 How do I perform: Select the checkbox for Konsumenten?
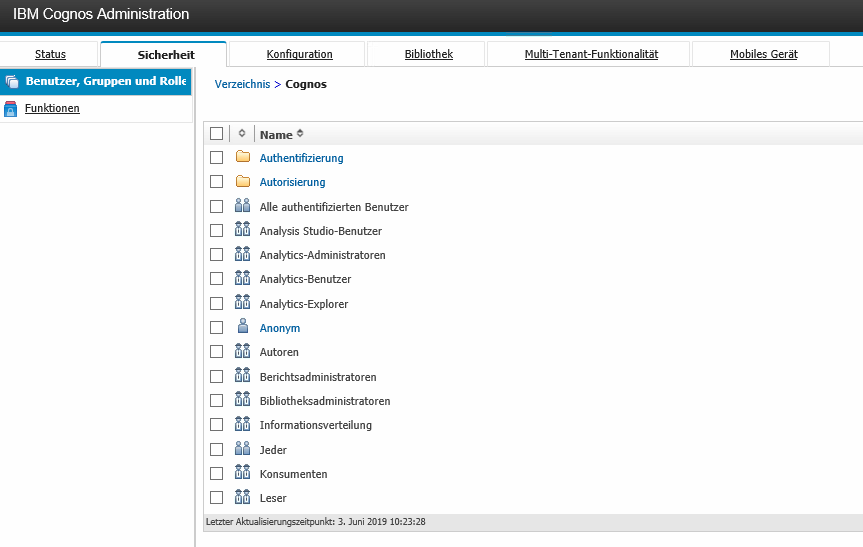click(x=216, y=474)
